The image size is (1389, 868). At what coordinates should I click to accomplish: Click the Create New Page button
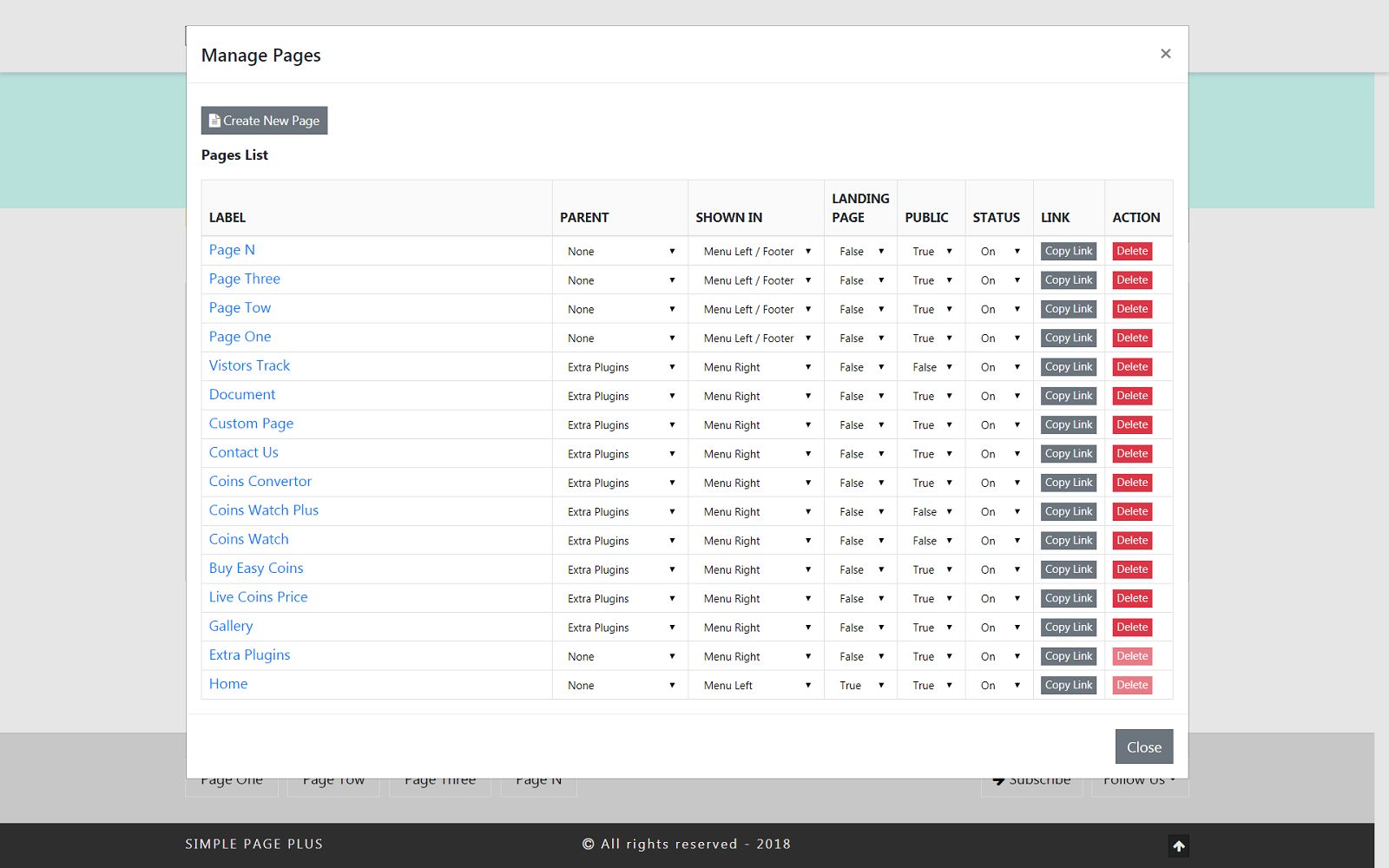[264, 121]
